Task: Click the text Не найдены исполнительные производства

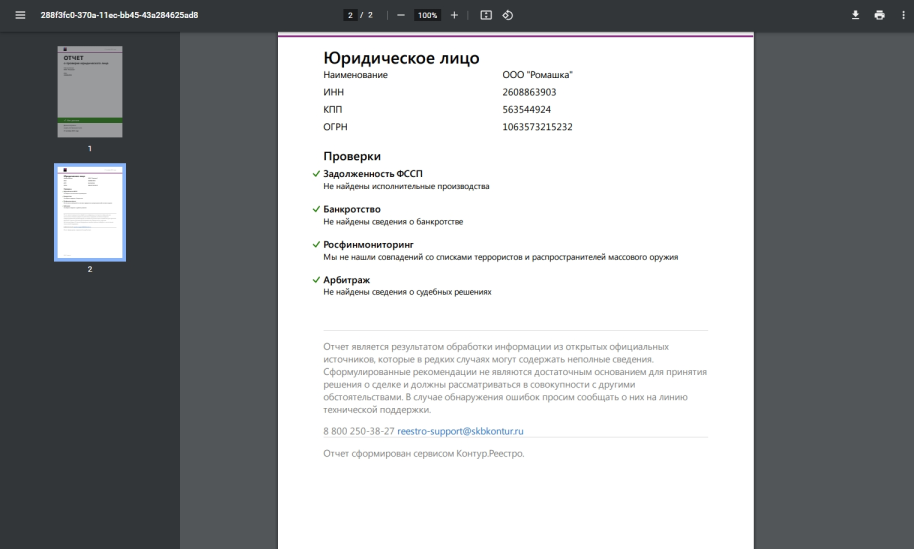Action: (406, 186)
